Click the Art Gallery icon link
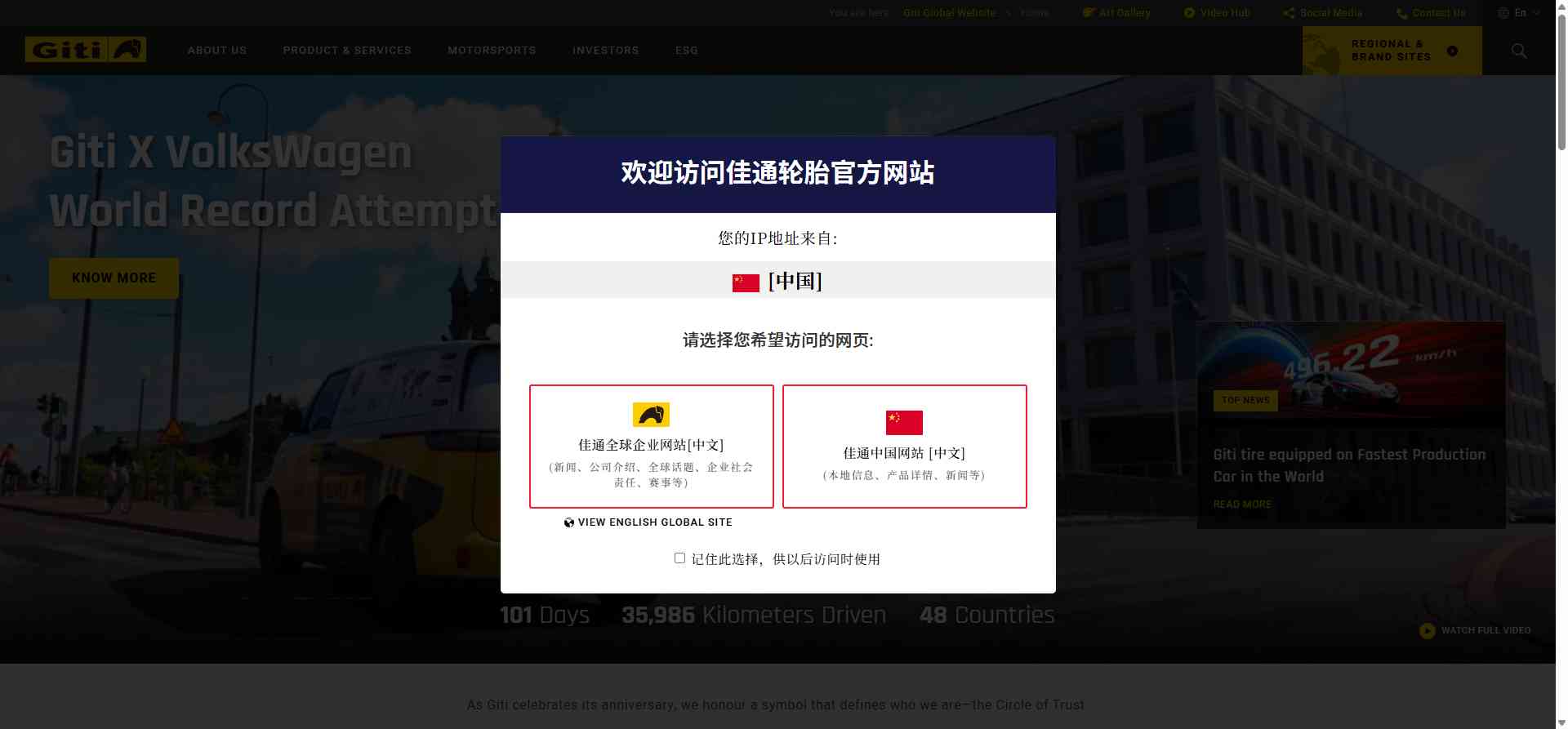The width and height of the screenshot is (1568, 729). 1088,13
